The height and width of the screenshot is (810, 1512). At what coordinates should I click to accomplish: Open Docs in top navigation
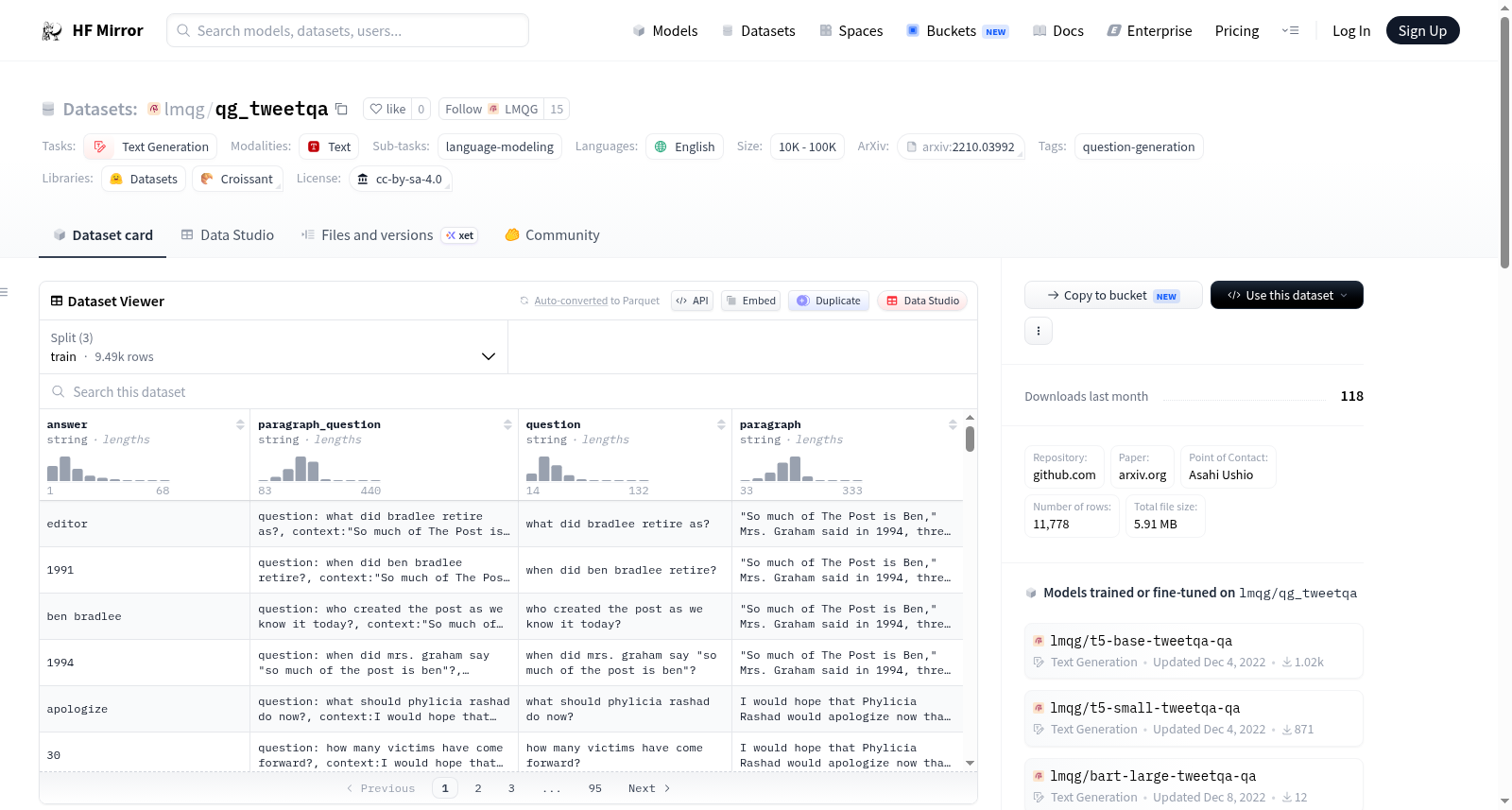(x=1058, y=31)
